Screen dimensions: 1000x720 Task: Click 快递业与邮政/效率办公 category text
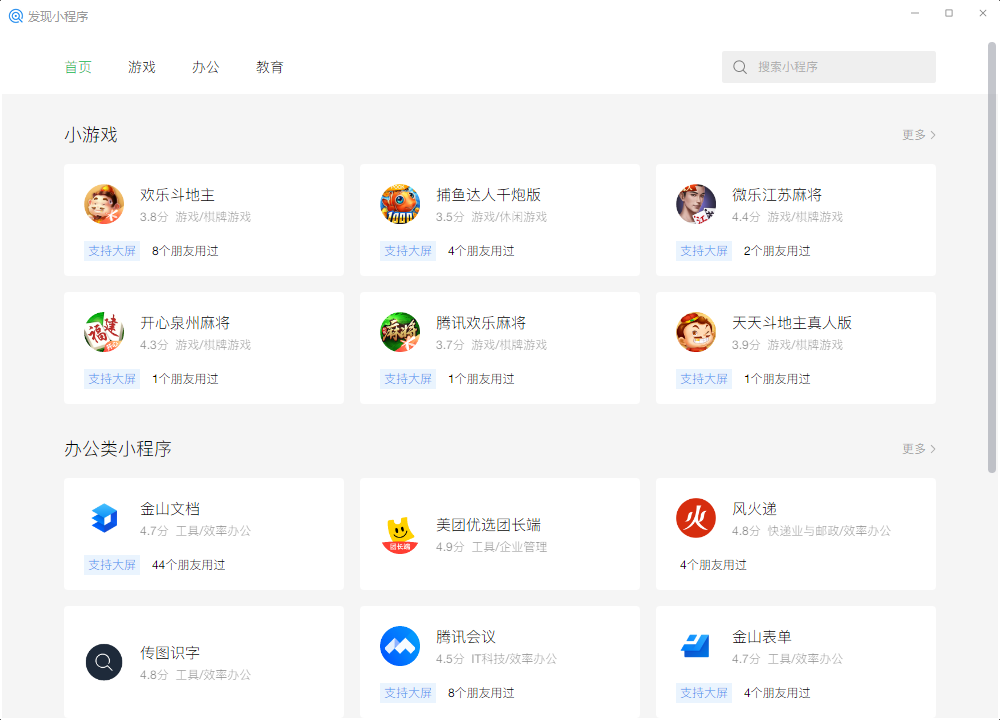point(829,531)
